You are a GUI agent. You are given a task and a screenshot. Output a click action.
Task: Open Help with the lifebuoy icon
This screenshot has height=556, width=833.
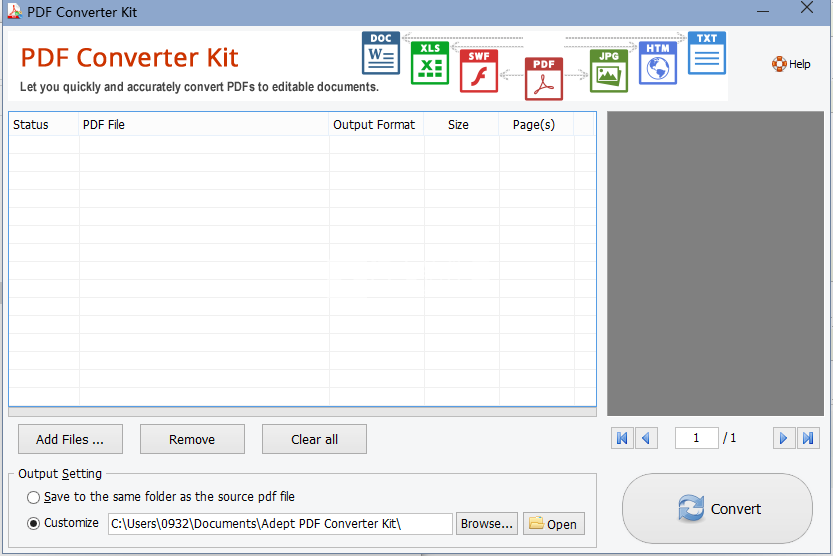pyautogui.click(x=791, y=64)
